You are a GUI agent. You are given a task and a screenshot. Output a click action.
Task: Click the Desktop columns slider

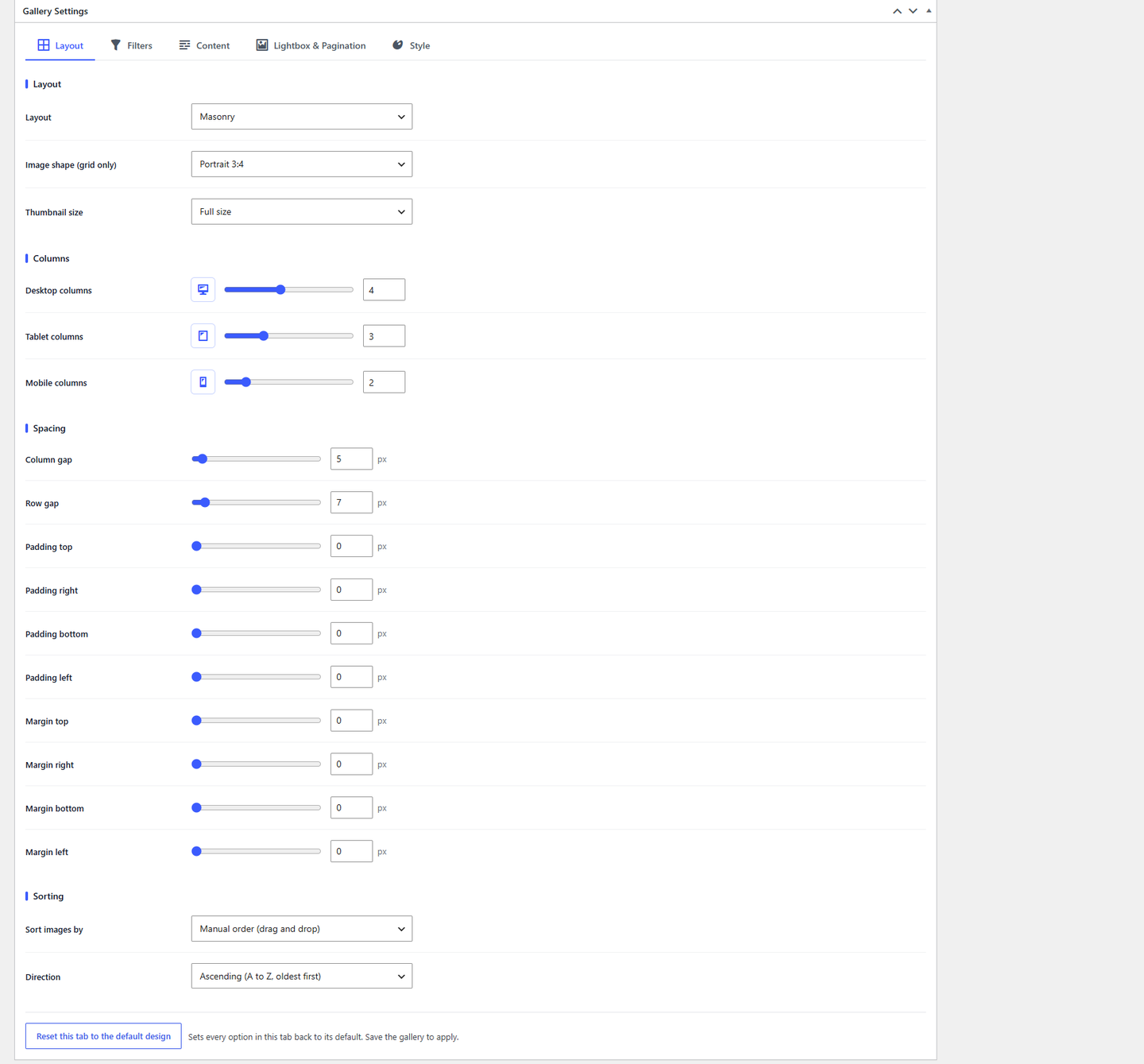tap(289, 290)
